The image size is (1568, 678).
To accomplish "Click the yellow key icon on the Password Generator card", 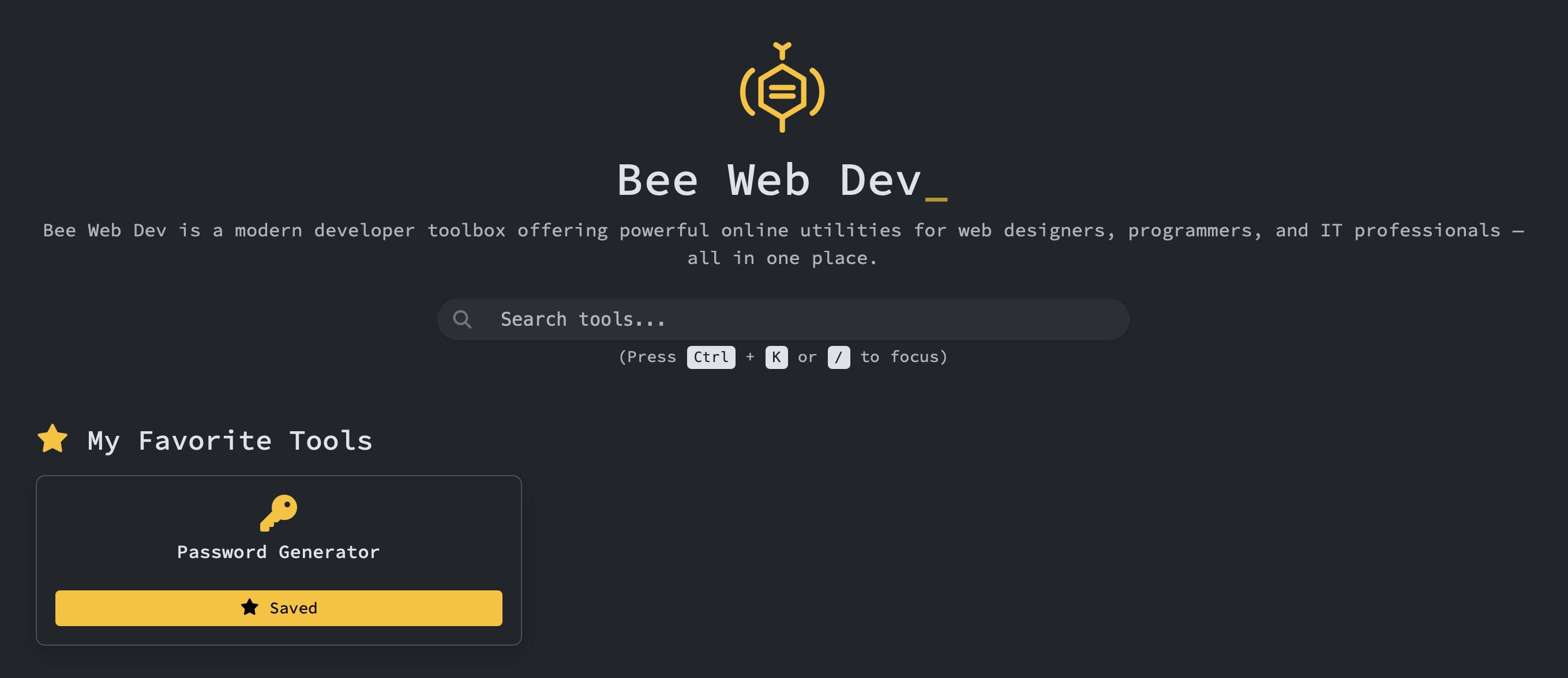I will tap(279, 513).
